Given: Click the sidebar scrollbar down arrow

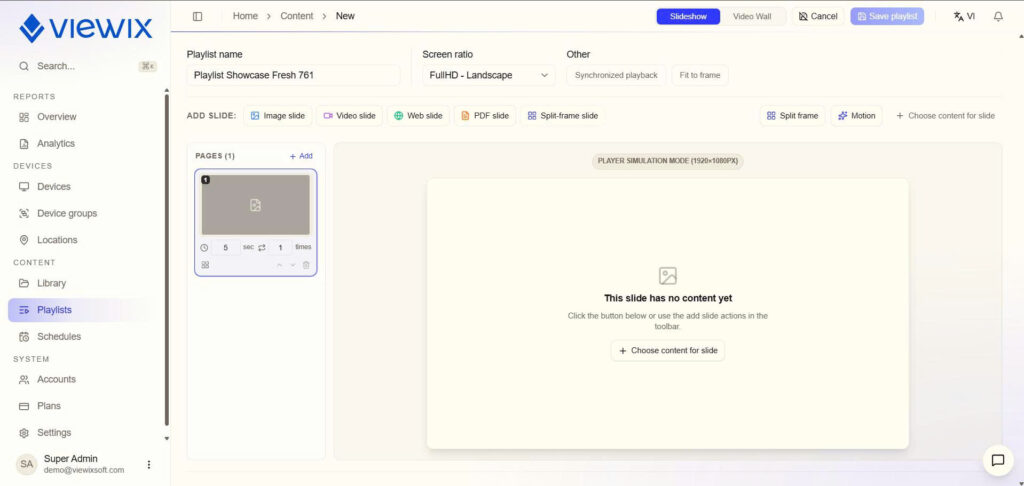Looking at the screenshot, I should (167, 438).
